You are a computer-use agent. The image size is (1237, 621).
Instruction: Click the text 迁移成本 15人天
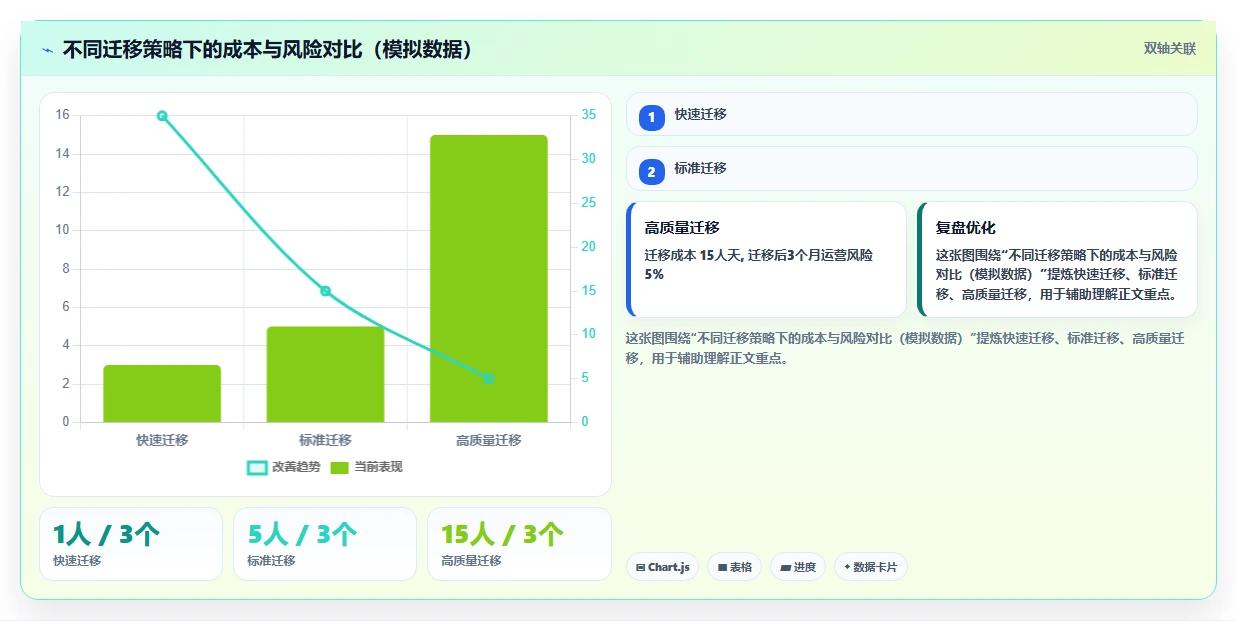click(692, 255)
